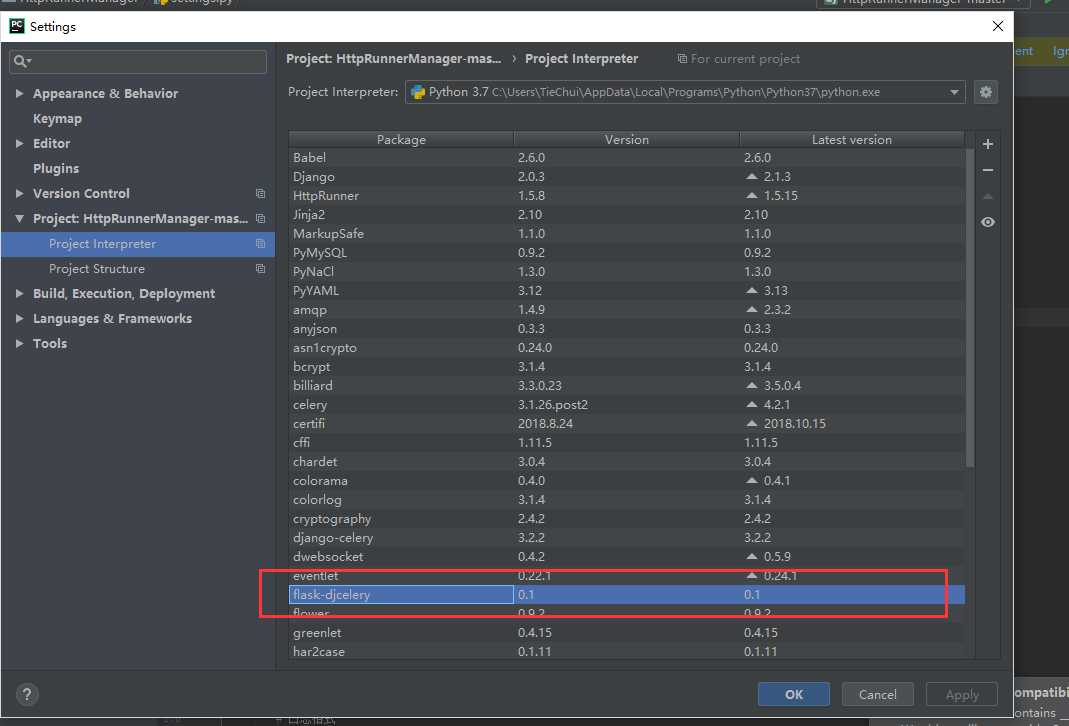1069x726 pixels.
Task: Select the billiard package row
Action: coord(627,385)
